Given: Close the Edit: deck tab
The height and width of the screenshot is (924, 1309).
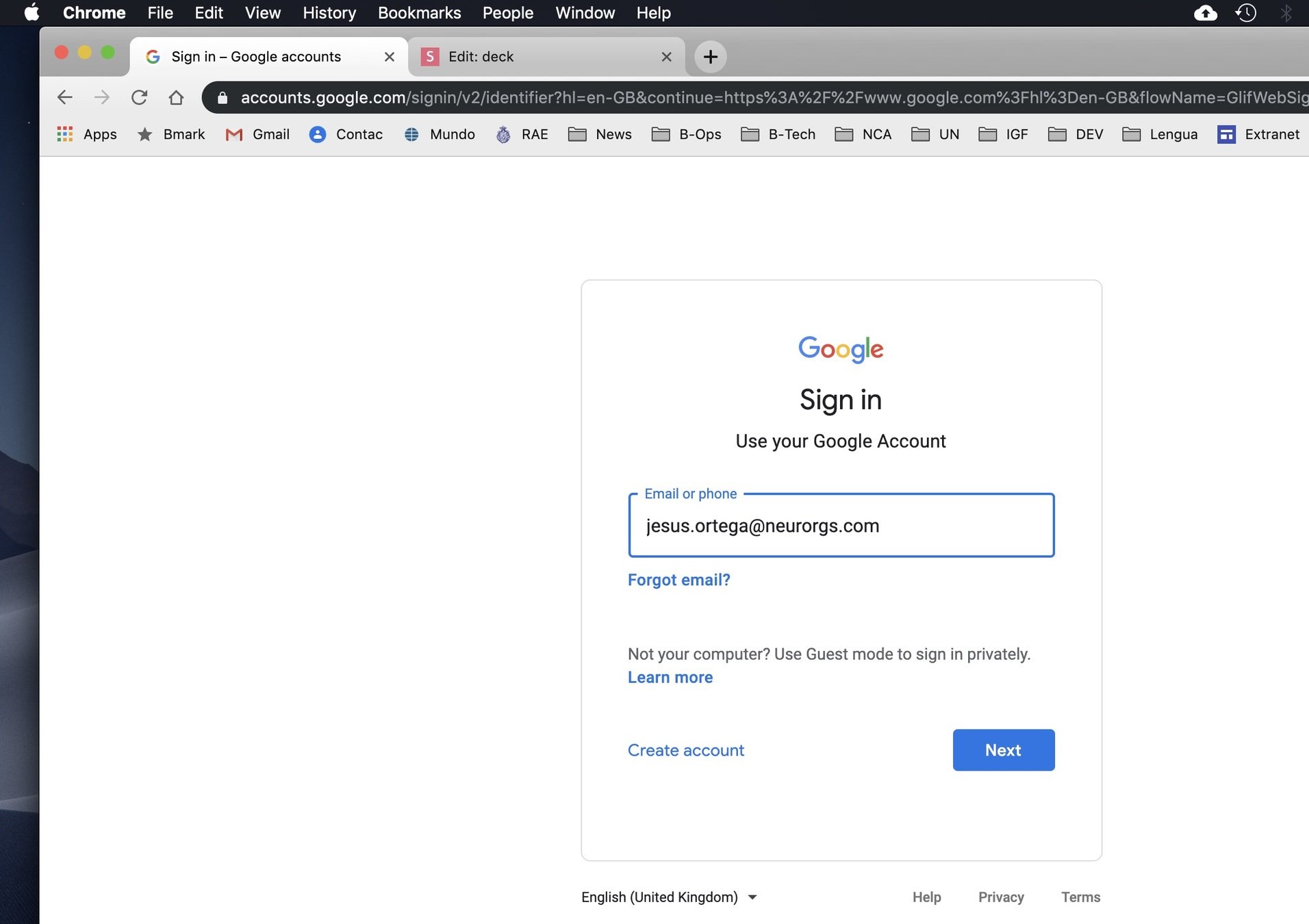Looking at the screenshot, I should point(666,57).
